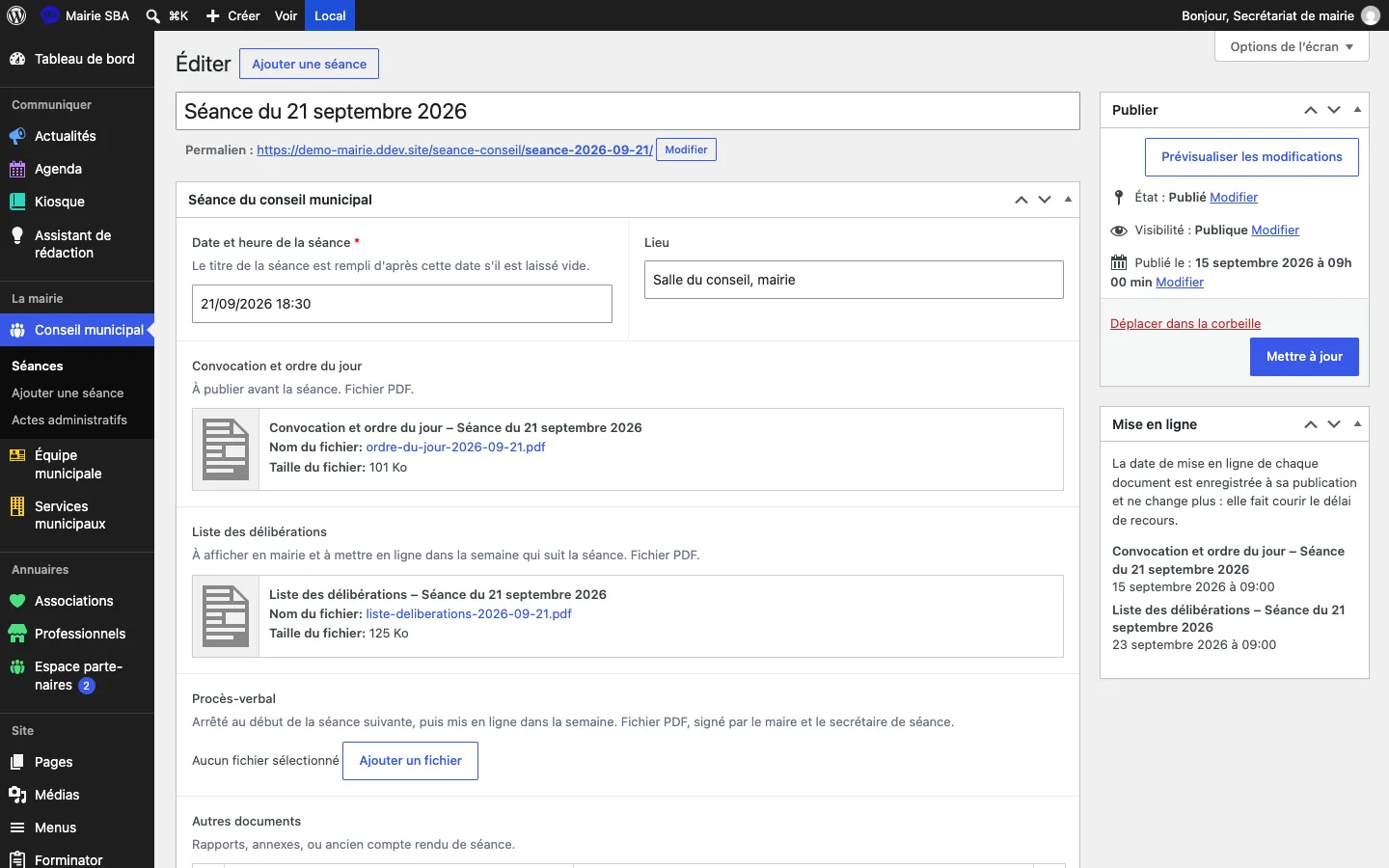This screenshot has width=1389, height=868.
Task: Collapse the Séance du conseil municipal panel
Action: click(x=1068, y=200)
